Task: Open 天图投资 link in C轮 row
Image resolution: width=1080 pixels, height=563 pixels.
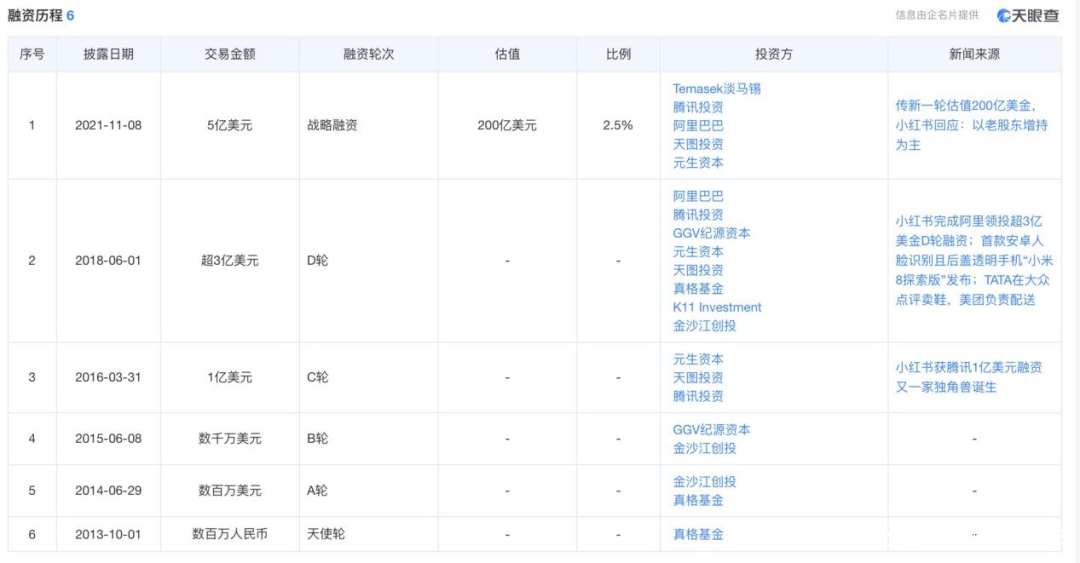Action: [698, 378]
